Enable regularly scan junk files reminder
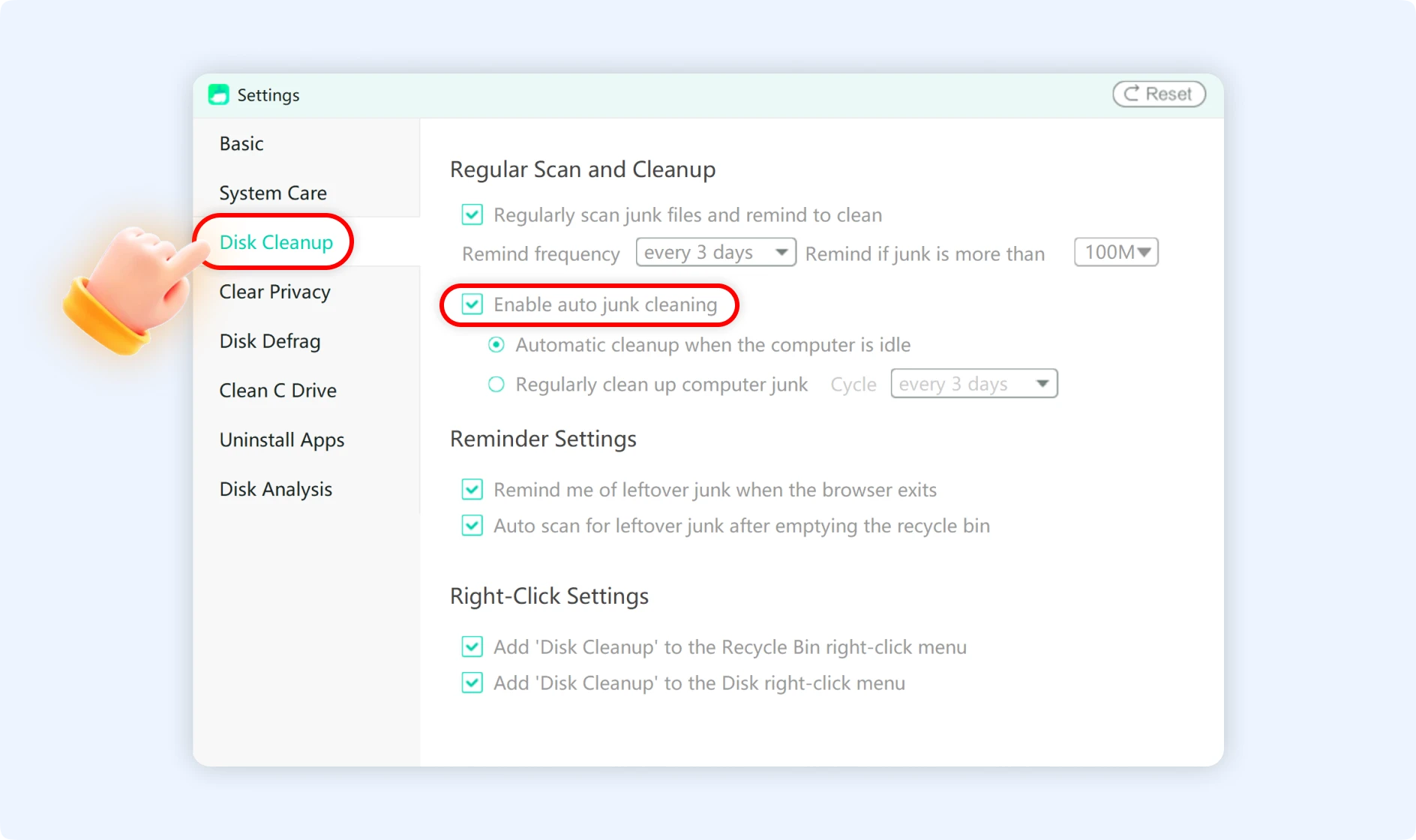 pyautogui.click(x=472, y=214)
